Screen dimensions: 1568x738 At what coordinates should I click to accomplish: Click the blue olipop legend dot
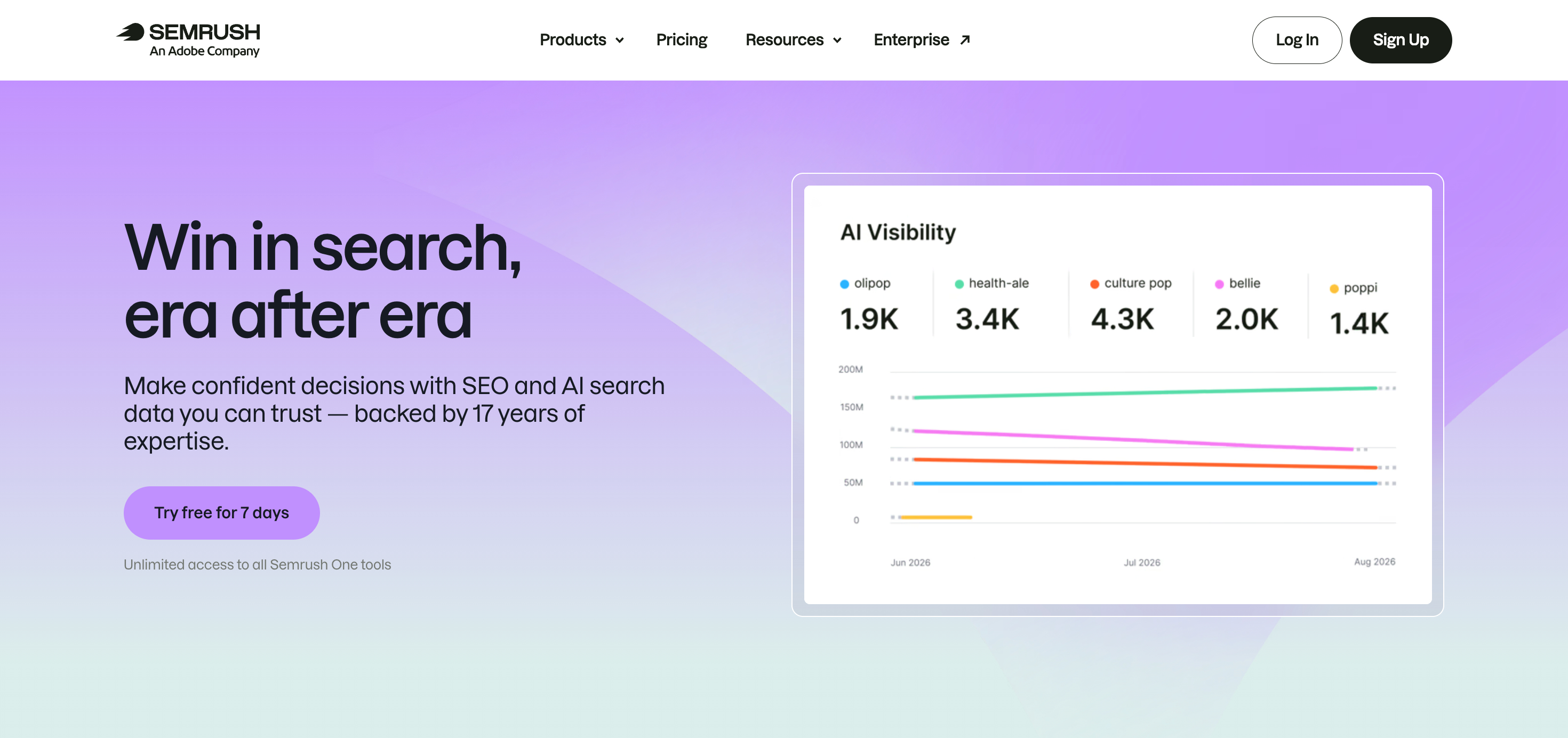[x=844, y=284]
